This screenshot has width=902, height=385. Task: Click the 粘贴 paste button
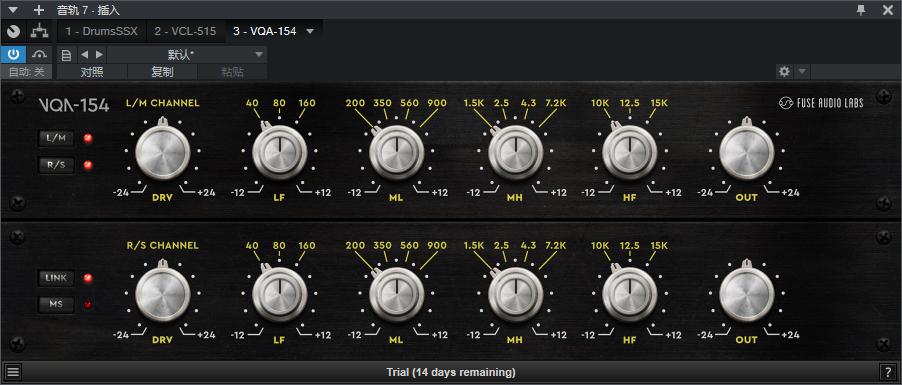(x=232, y=72)
